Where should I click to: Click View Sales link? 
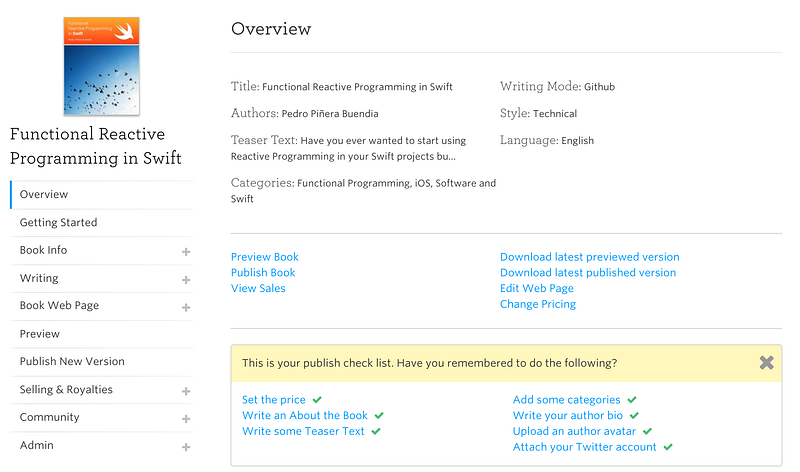pyautogui.click(x=258, y=288)
